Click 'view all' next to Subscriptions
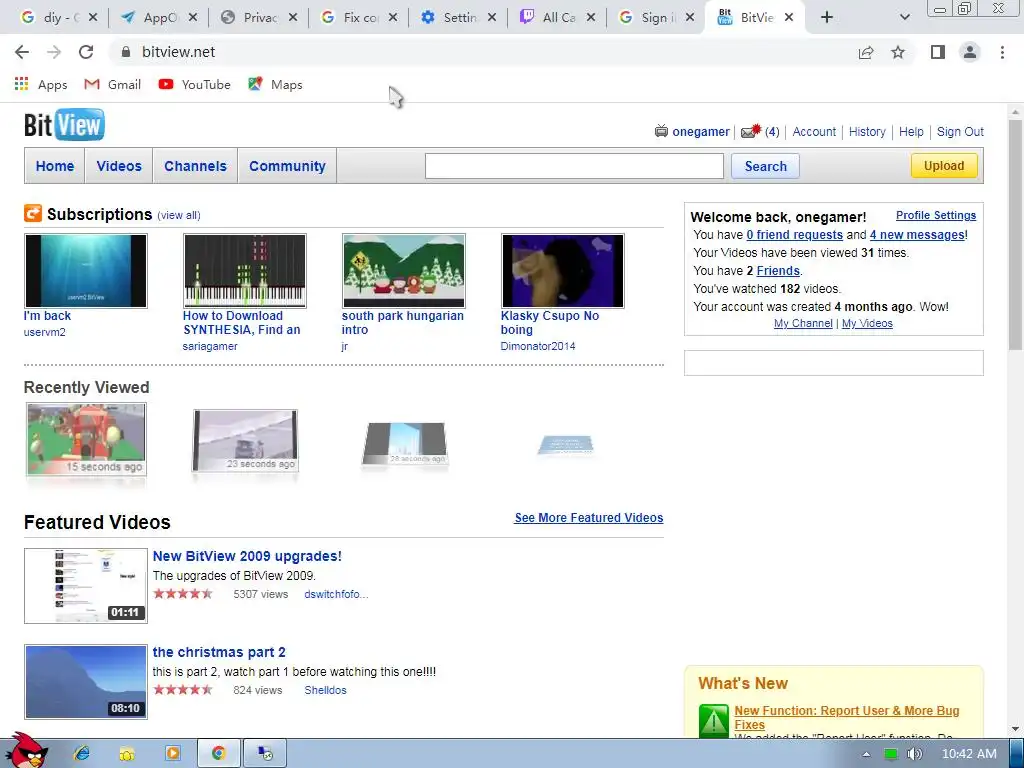This screenshot has height=768, width=1024. tap(178, 215)
